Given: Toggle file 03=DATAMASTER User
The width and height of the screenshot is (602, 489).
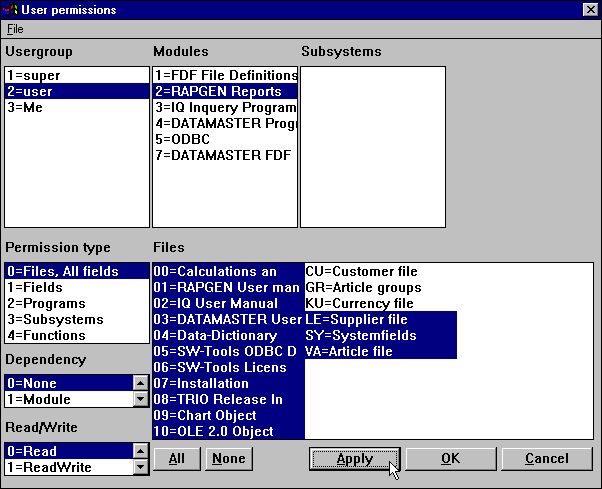Looking at the screenshot, I should coord(228,319).
